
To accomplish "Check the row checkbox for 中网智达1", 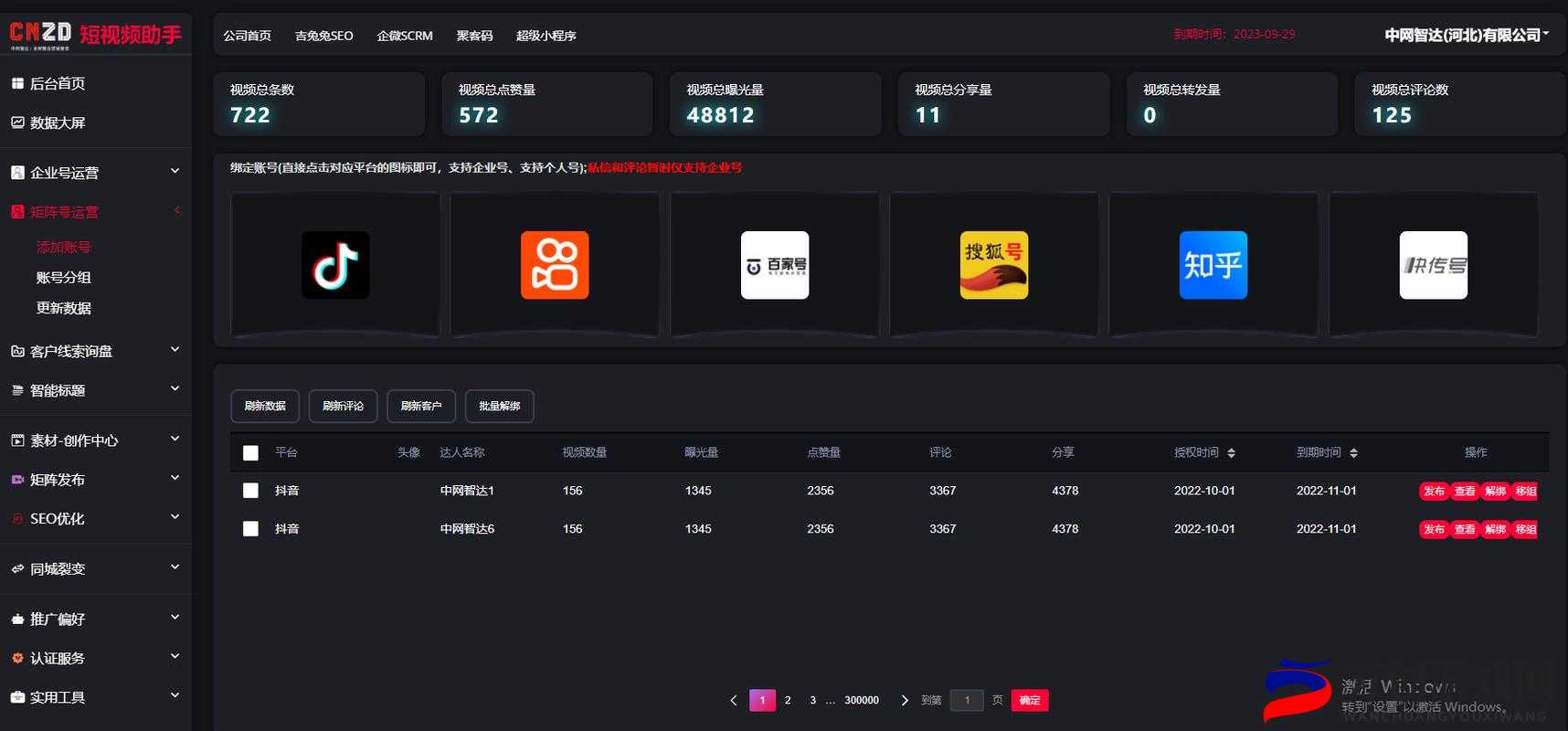I will (x=250, y=491).
